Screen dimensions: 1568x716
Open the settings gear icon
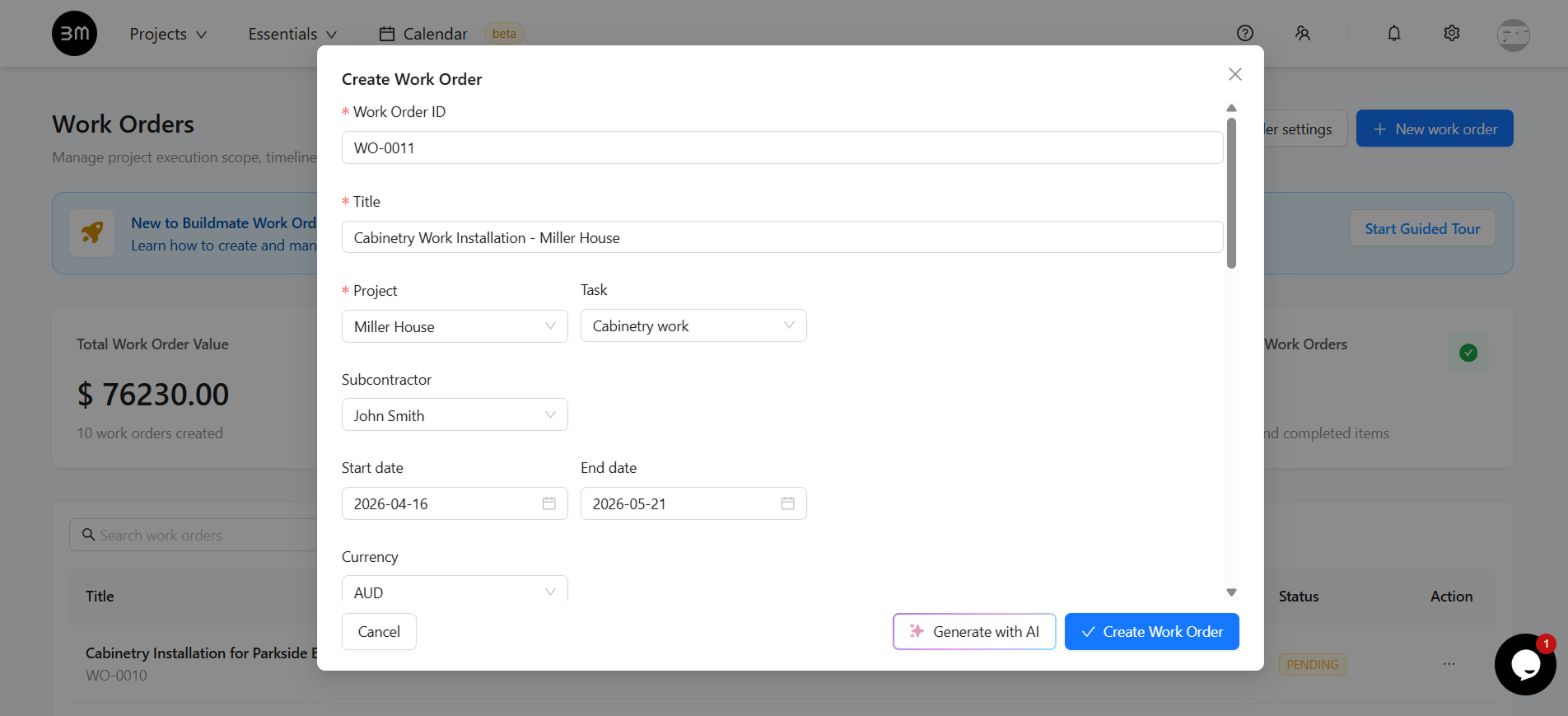pyautogui.click(x=1452, y=33)
